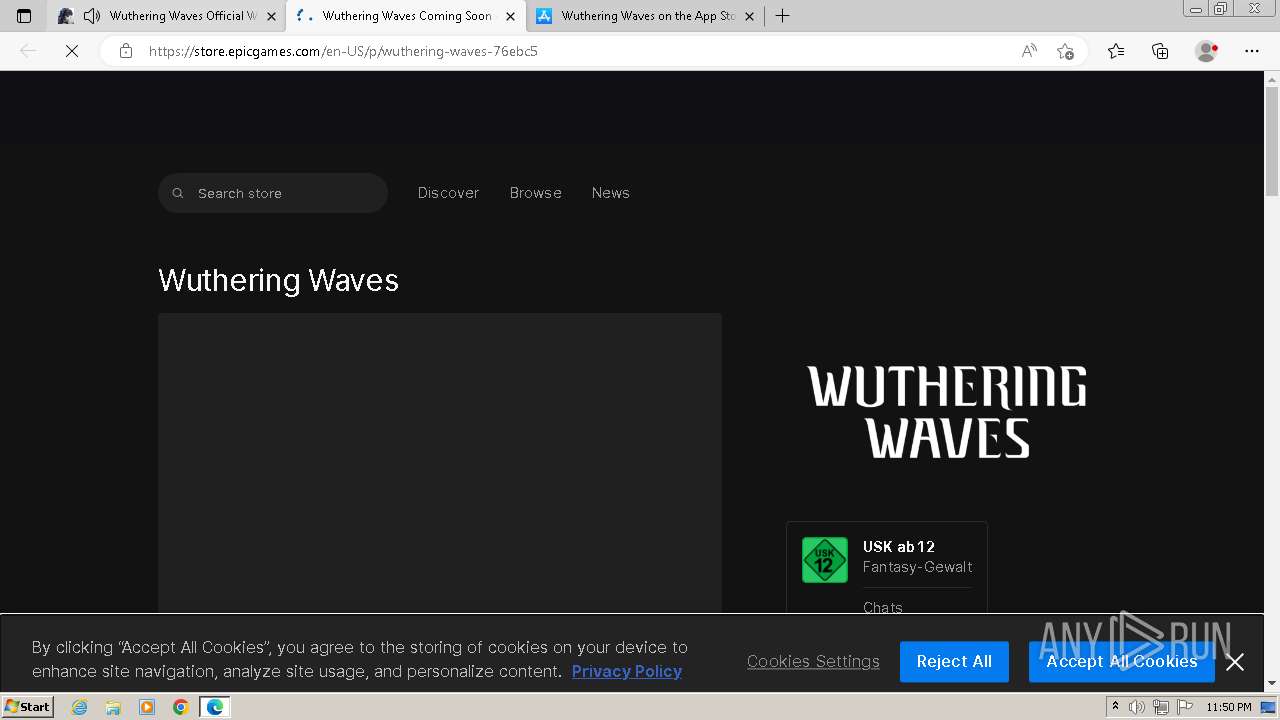Launch Internet Explorer from taskbar
1280x720 pixels.
coord(79,707)
